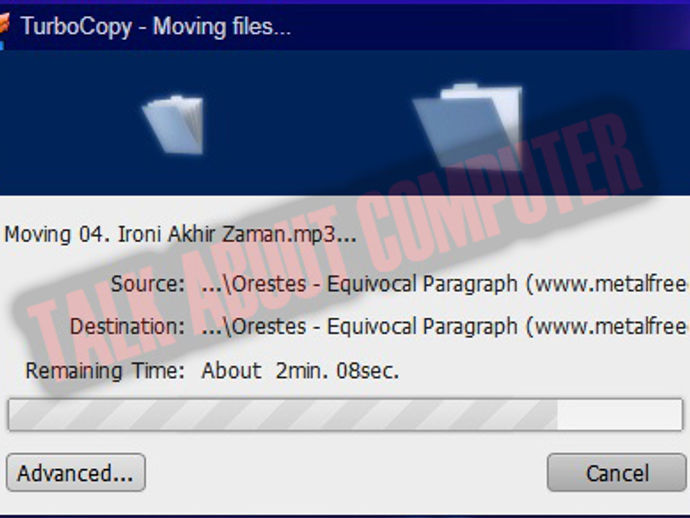690x518 pixels.
Task: Cancel the file move operation
Action: coord(617,473)
